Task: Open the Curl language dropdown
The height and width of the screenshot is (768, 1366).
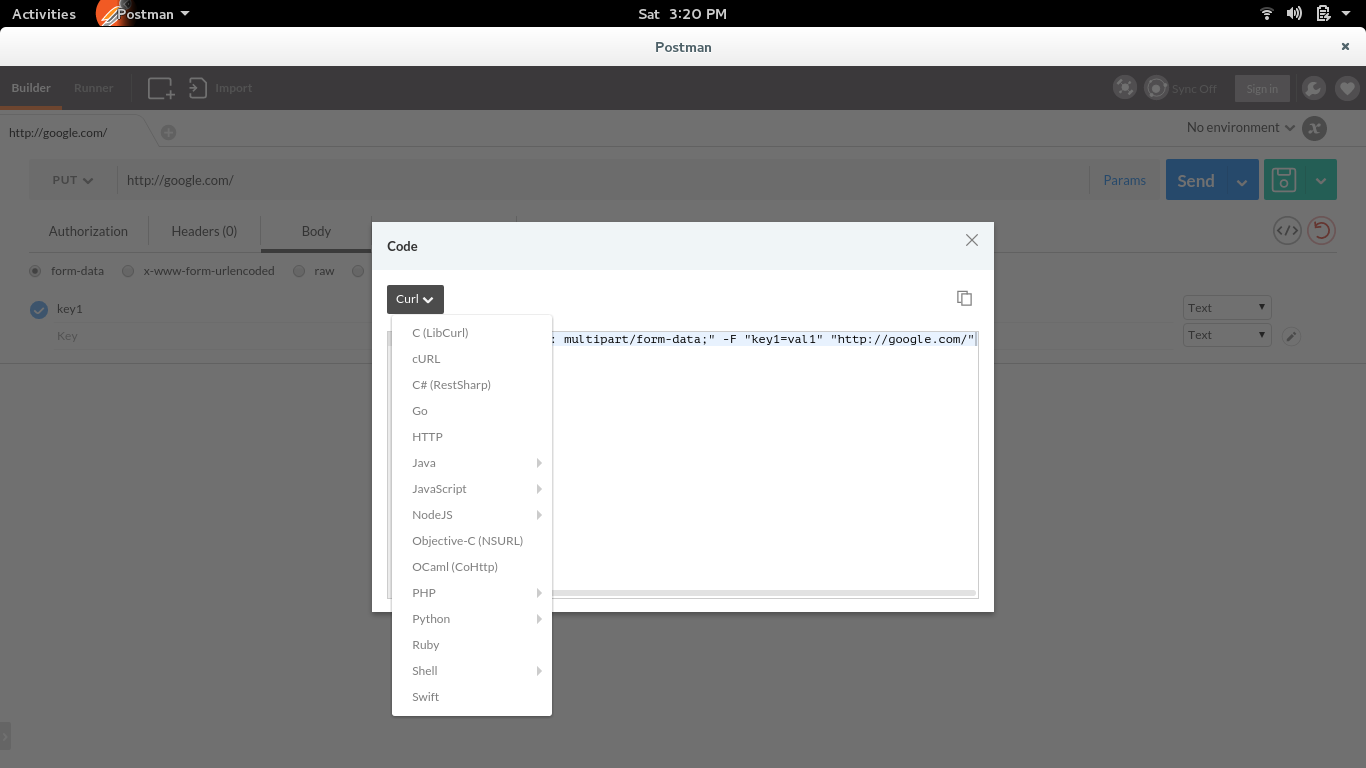Action: (415, 299)
